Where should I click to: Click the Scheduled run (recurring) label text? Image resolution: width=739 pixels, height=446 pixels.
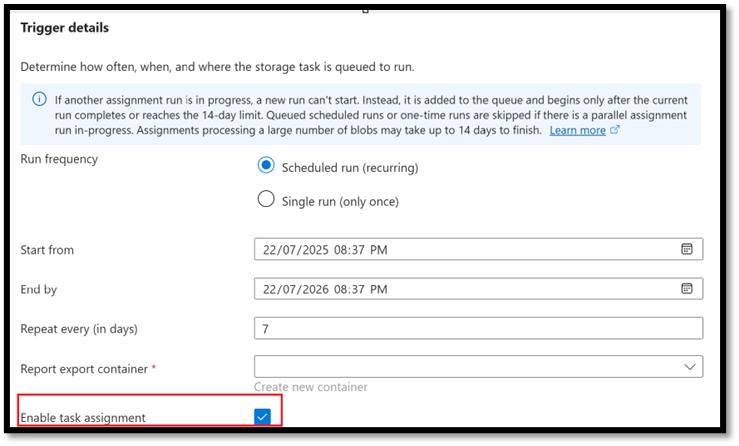click(x=350, y=168)
